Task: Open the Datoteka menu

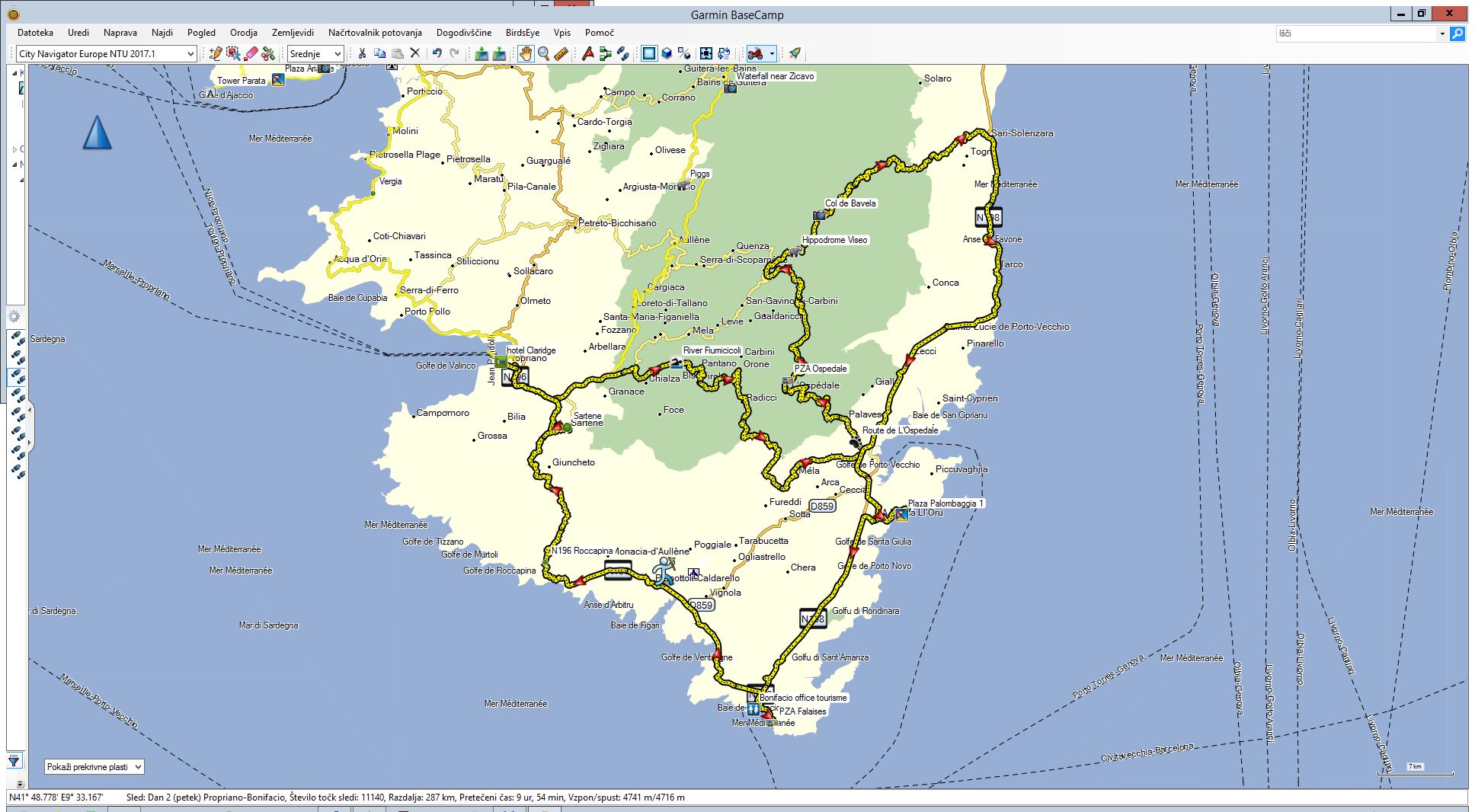Action: tap(35, 33)
